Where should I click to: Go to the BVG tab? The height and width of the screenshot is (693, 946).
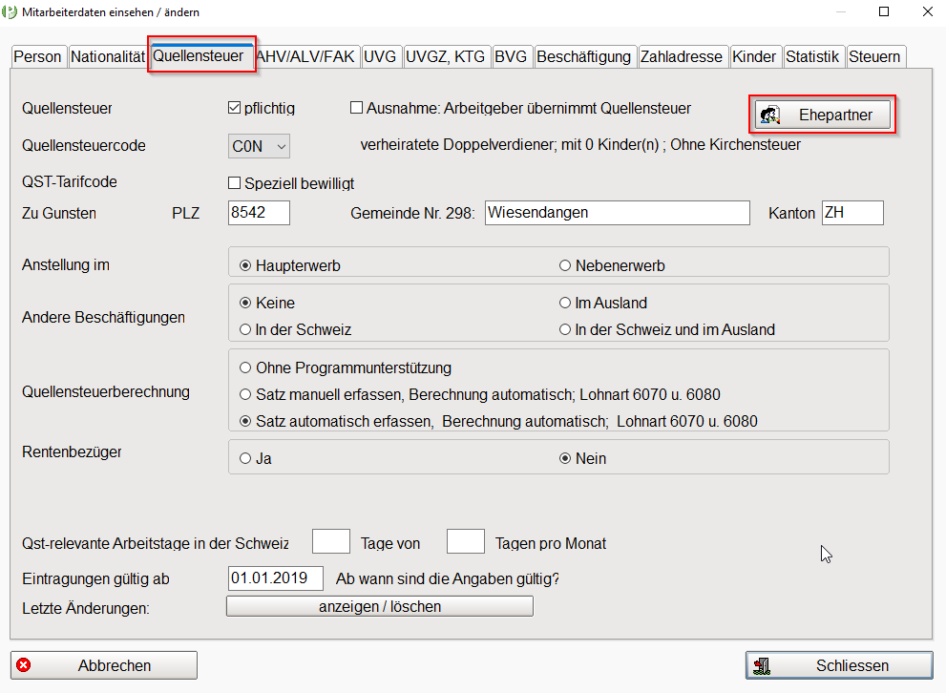point(511,57)
